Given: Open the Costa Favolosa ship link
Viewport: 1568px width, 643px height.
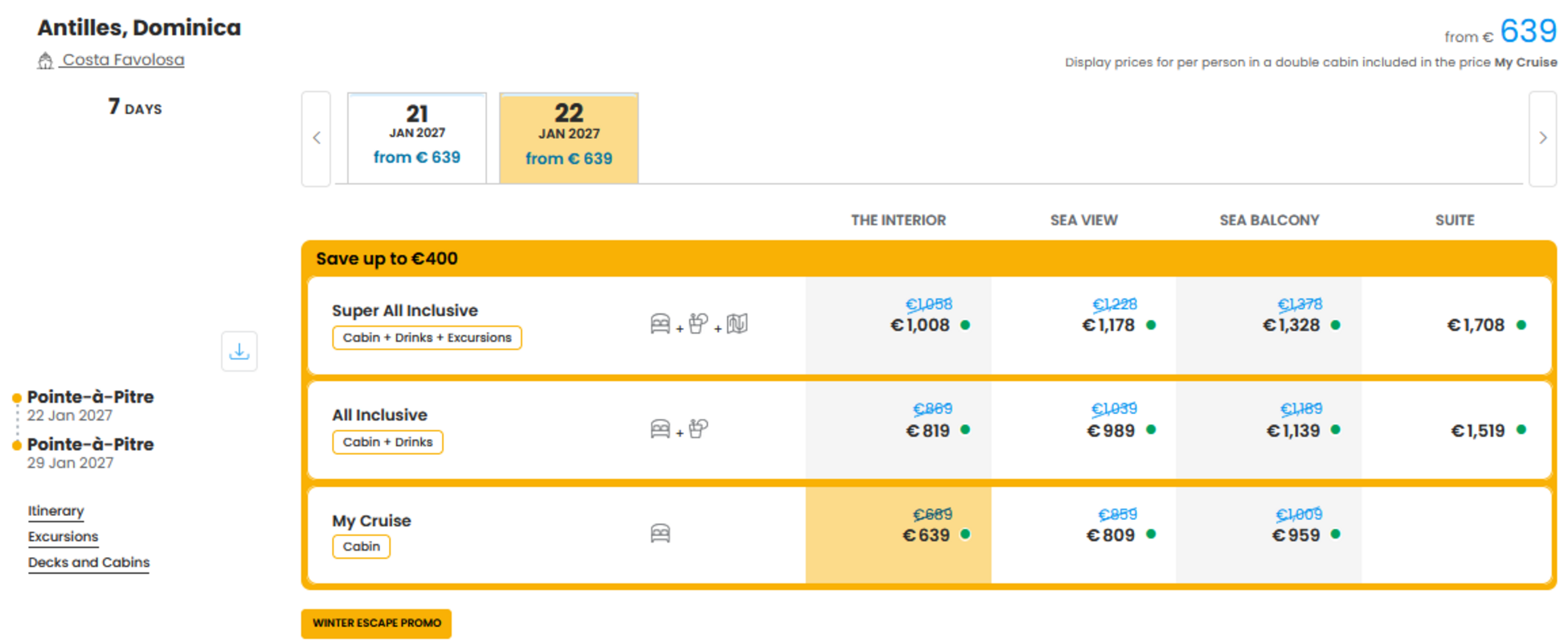Looking at the screenshot, I should pos(123,60).
